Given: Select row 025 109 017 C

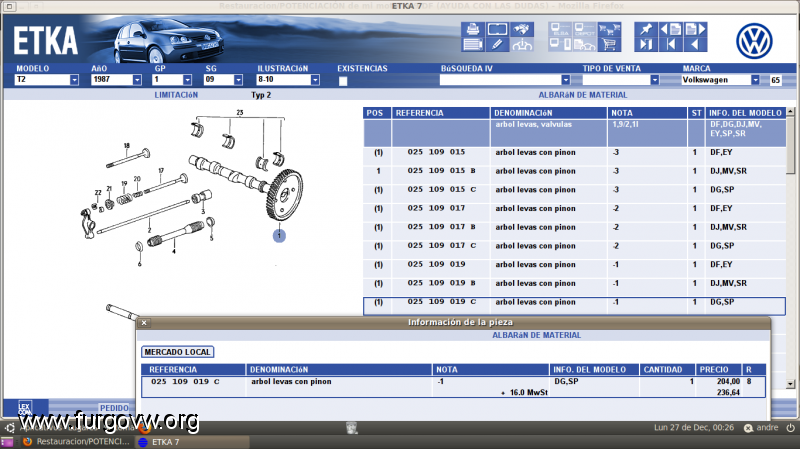Looking at the screenshot, I should pyautogui.click(x=574, y=246).
